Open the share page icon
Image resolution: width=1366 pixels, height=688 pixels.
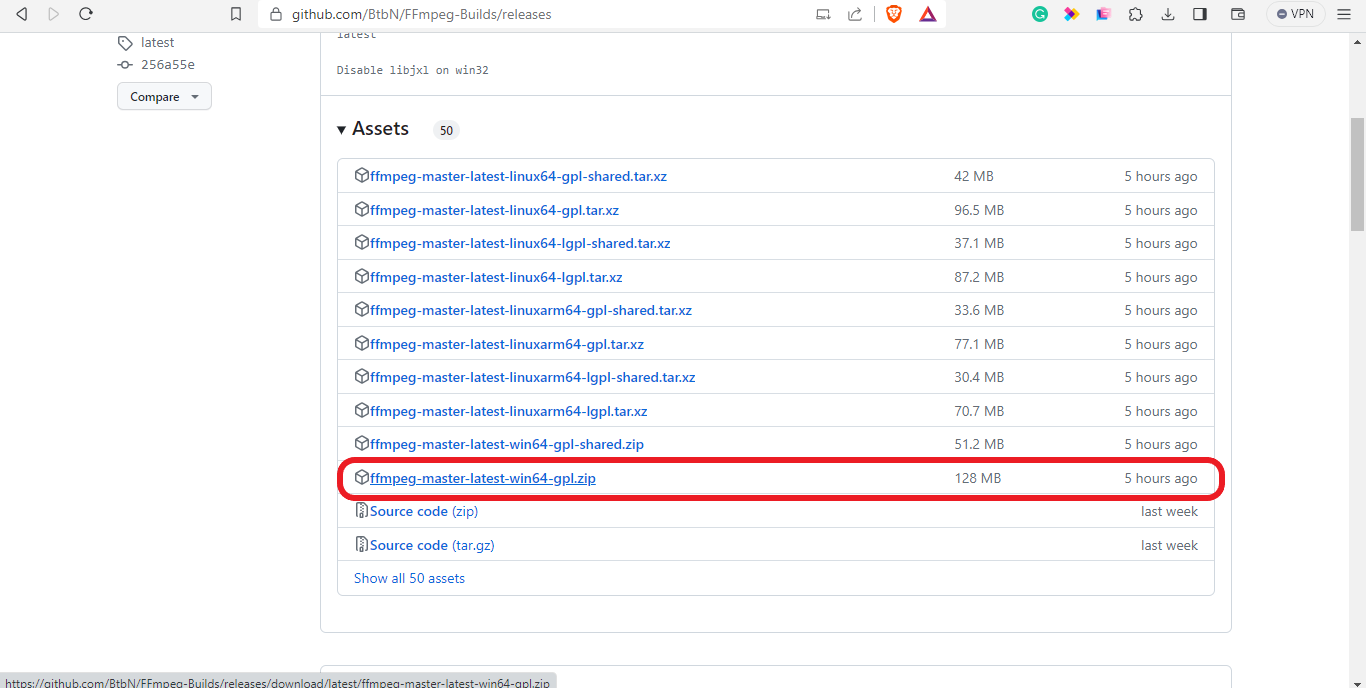[855, 14]
